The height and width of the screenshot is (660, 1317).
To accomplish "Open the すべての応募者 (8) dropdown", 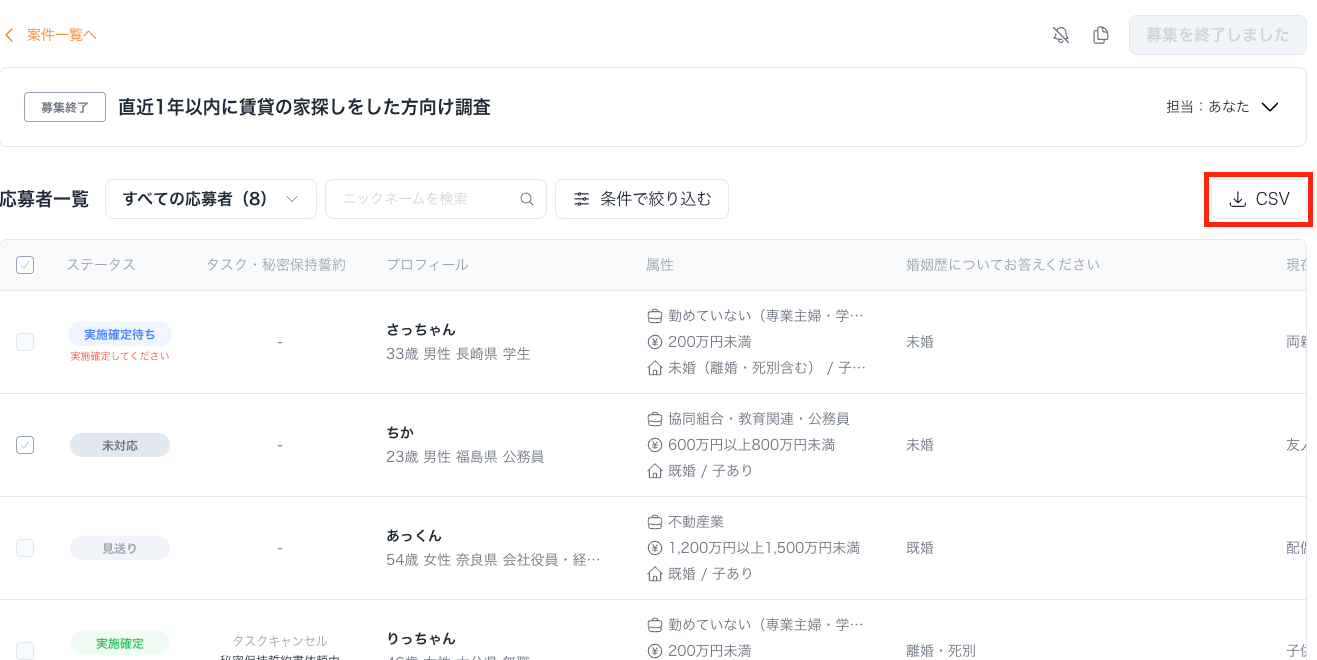I will [x=210, y=199].
